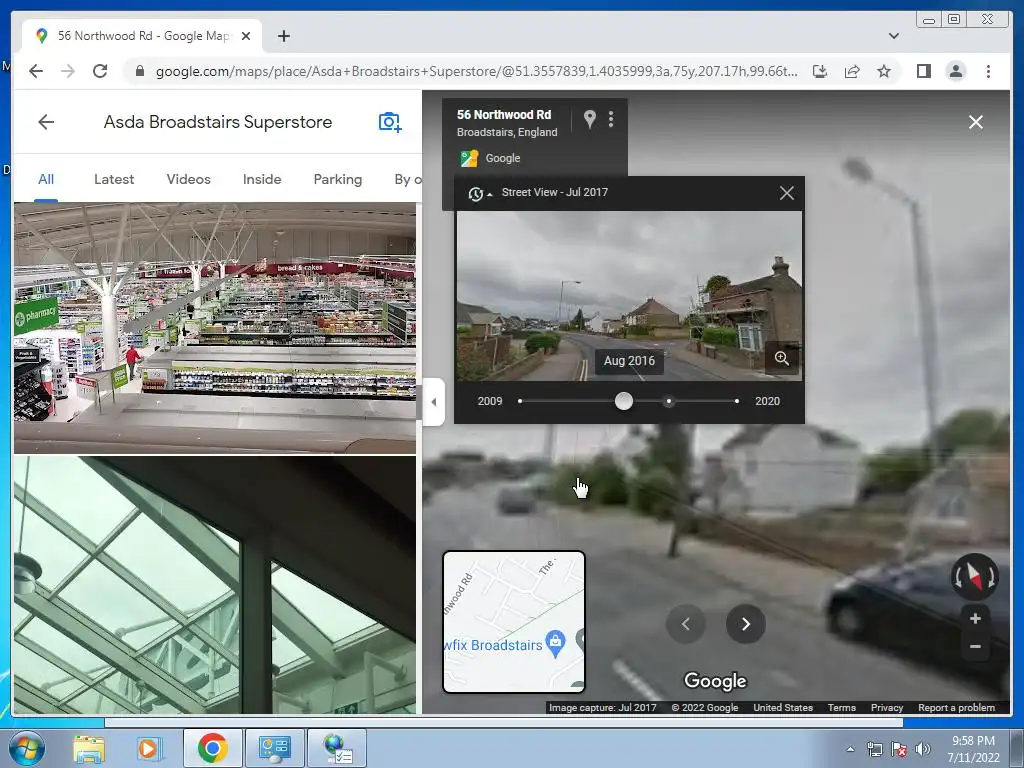Click the browser back arrow
The height and width of the screenshot is (768, 1024).
(x=36, y=71)
